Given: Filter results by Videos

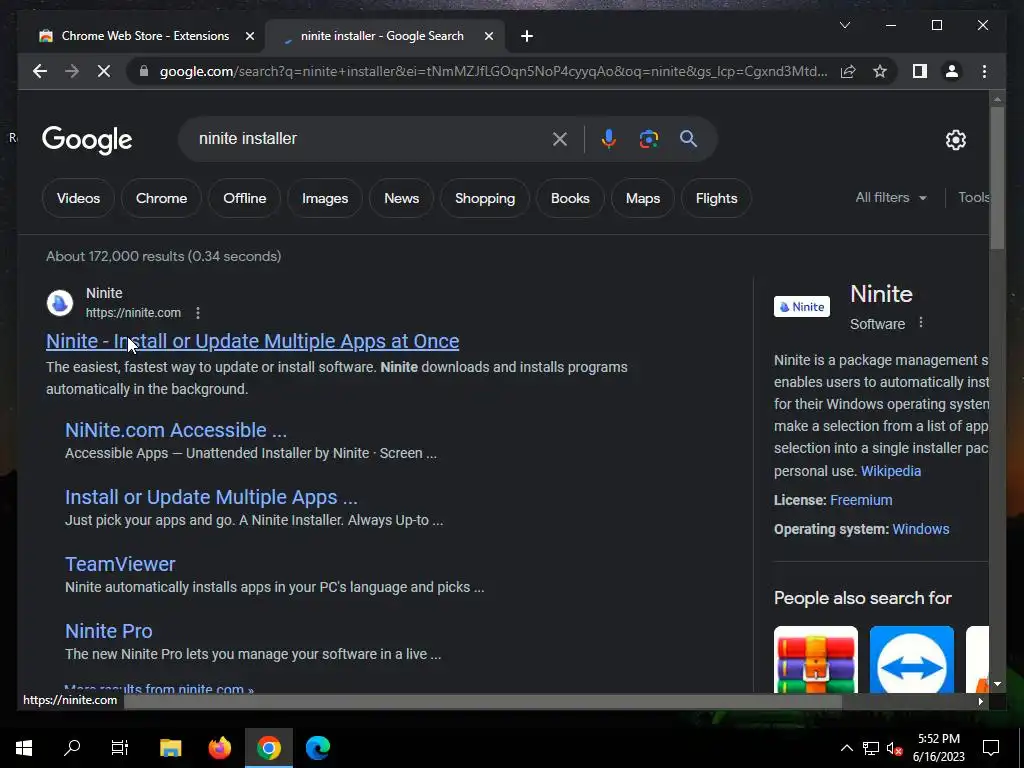Looking at the screenshot, I should [x=78, y=198].
